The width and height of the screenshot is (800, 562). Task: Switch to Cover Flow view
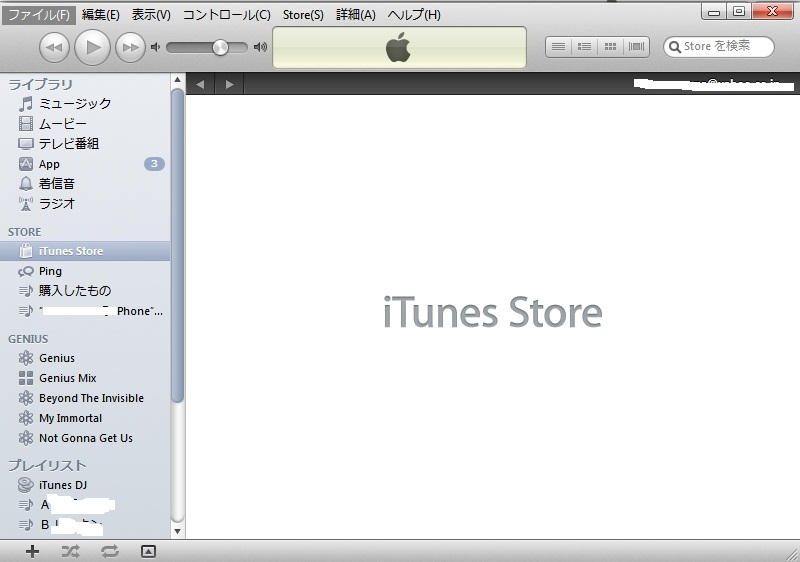coord(636,47)
